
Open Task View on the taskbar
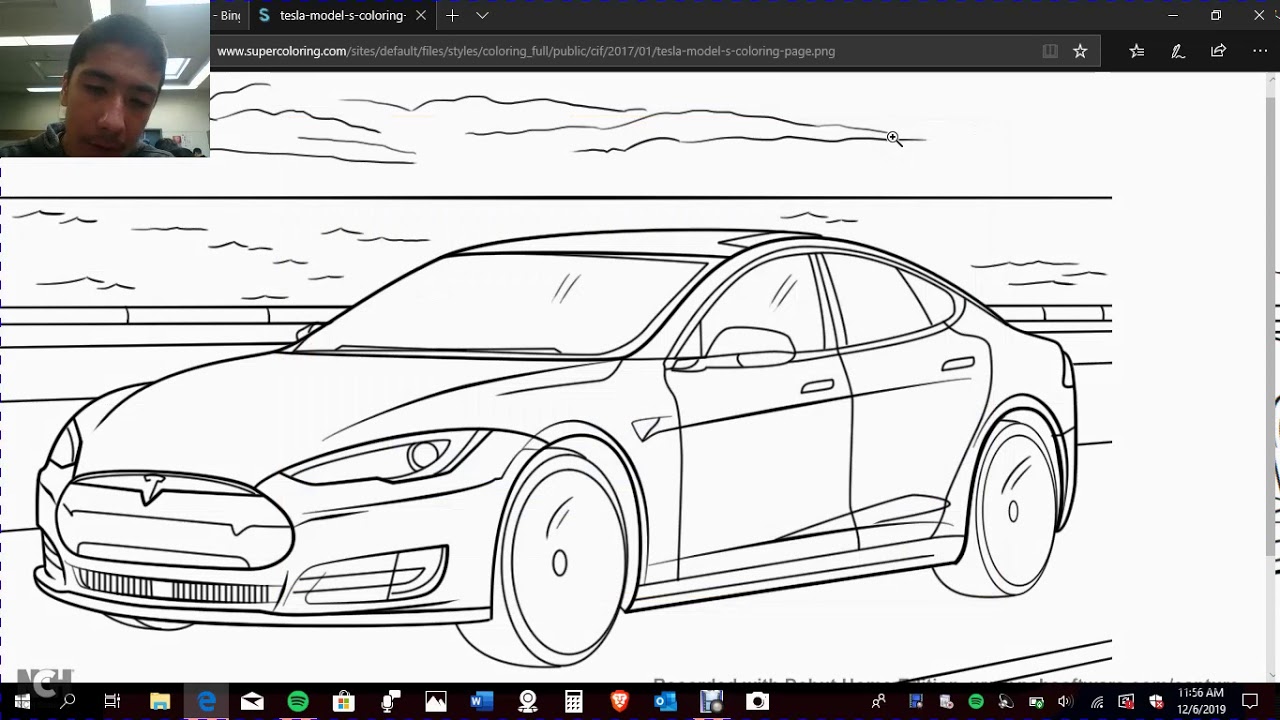112,702
